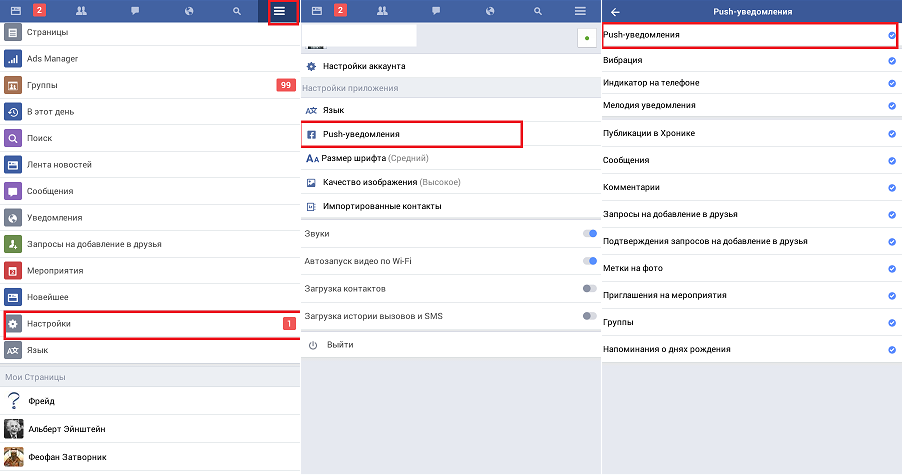Click the В этот день clock icon
The image size is (903, 475).
coord(13,112)
